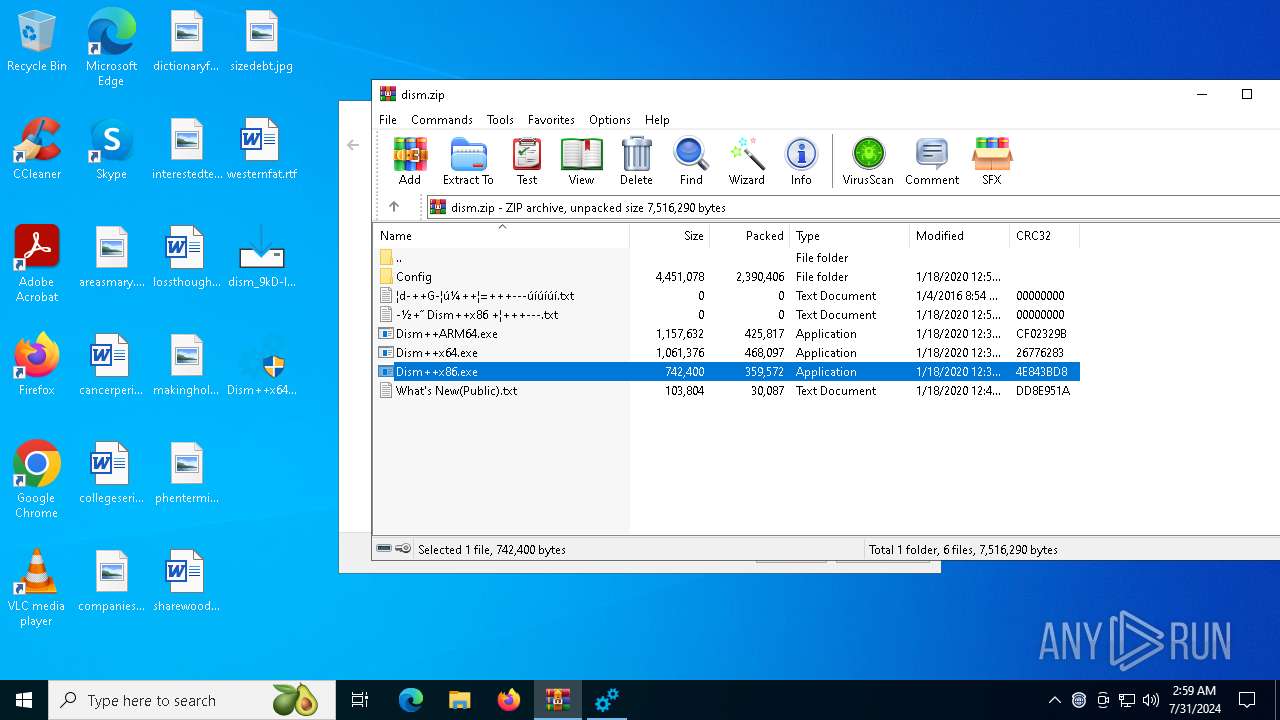Open the Commands menu

442,119
